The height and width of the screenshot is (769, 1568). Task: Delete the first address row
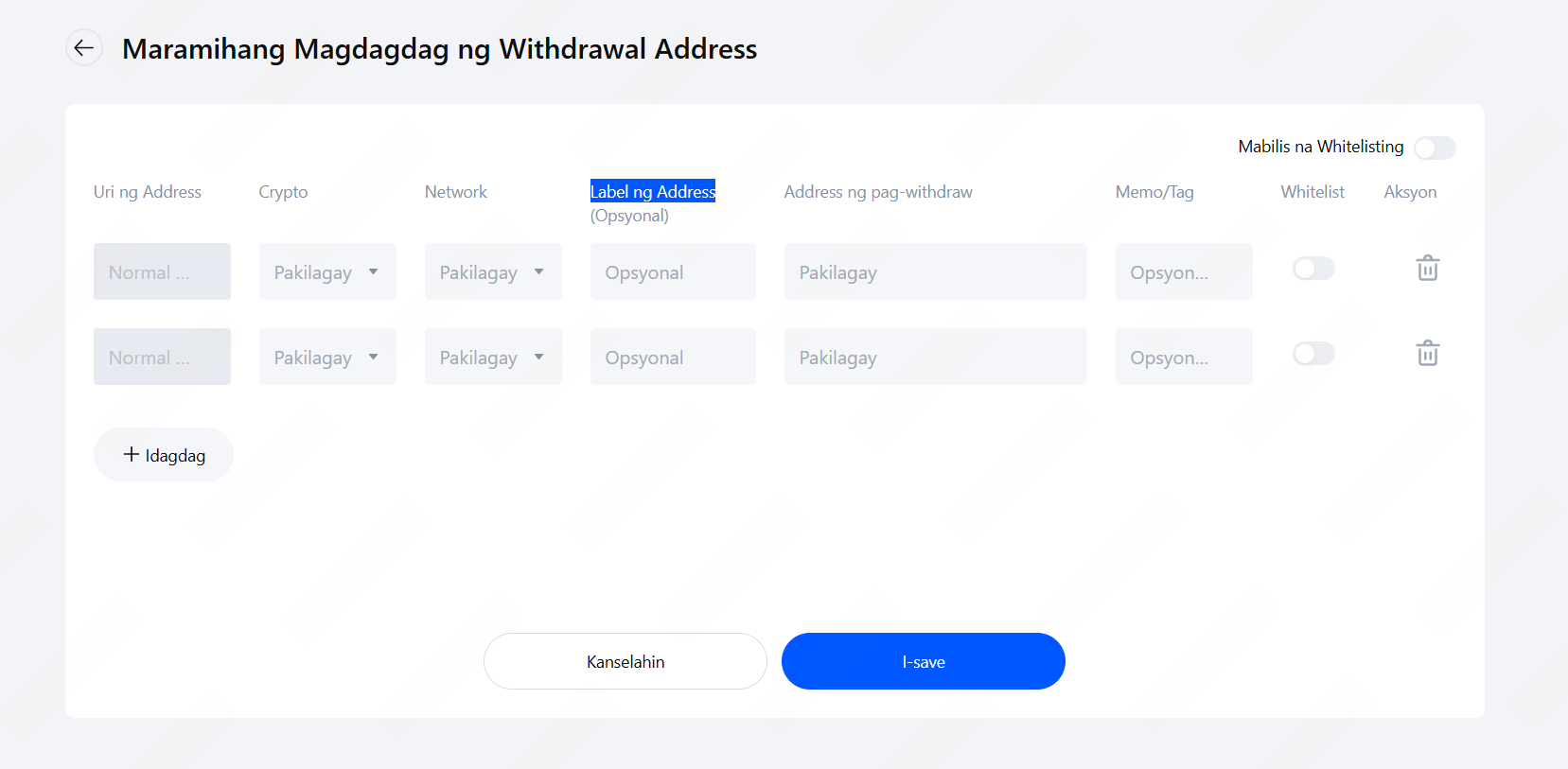coord(1427,269)
